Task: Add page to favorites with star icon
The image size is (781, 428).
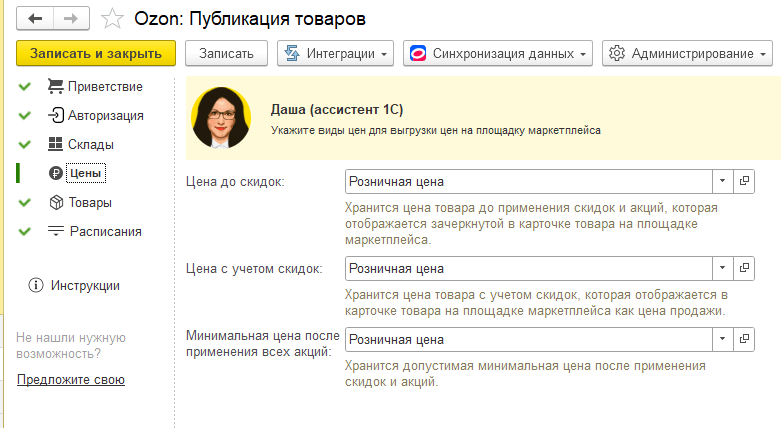Action: tap(112, 19)
